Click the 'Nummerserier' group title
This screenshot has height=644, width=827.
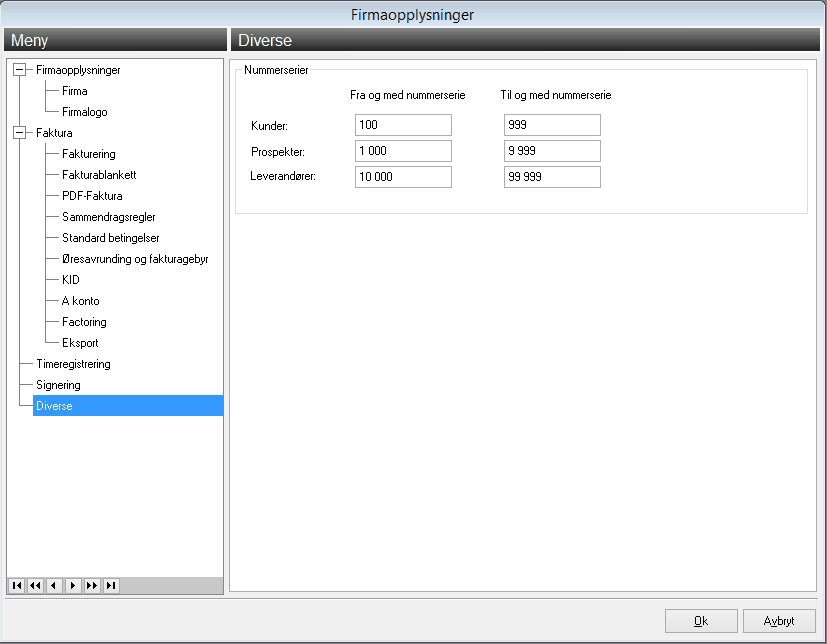pos(276,70)
